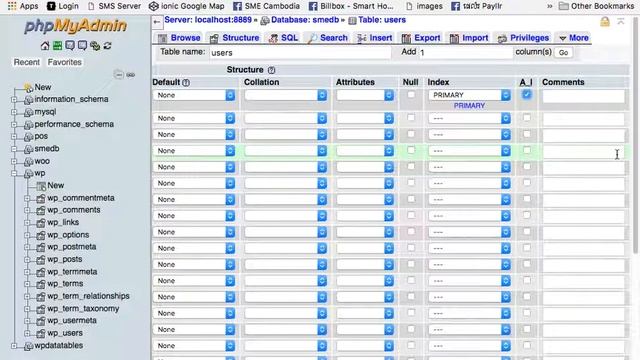Image resolution: width=640 pixels, height=360 pixels.
Task: Click the Go button to add columns
Action: coord(563,53)
